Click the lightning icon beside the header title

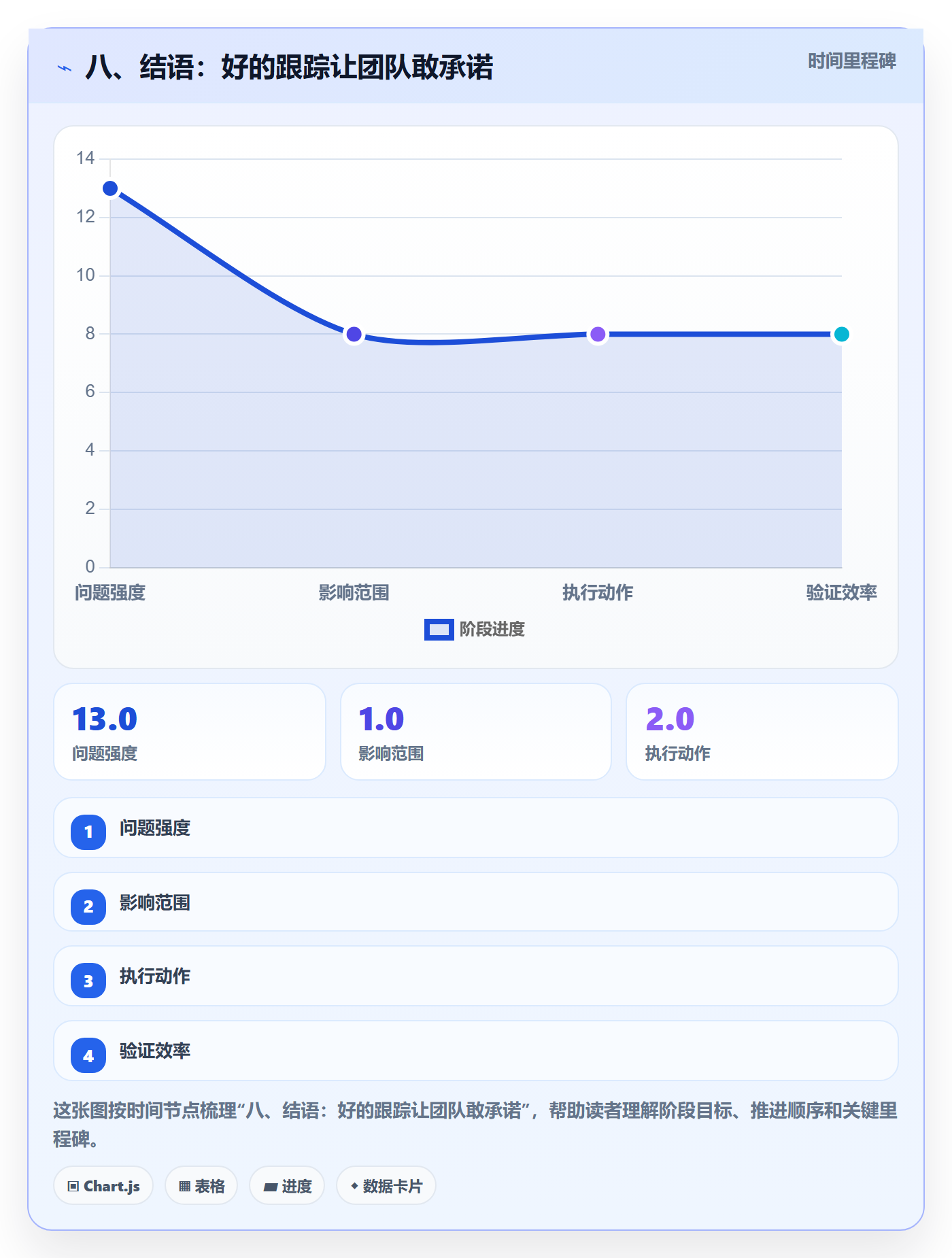click(x=65, y=68)
